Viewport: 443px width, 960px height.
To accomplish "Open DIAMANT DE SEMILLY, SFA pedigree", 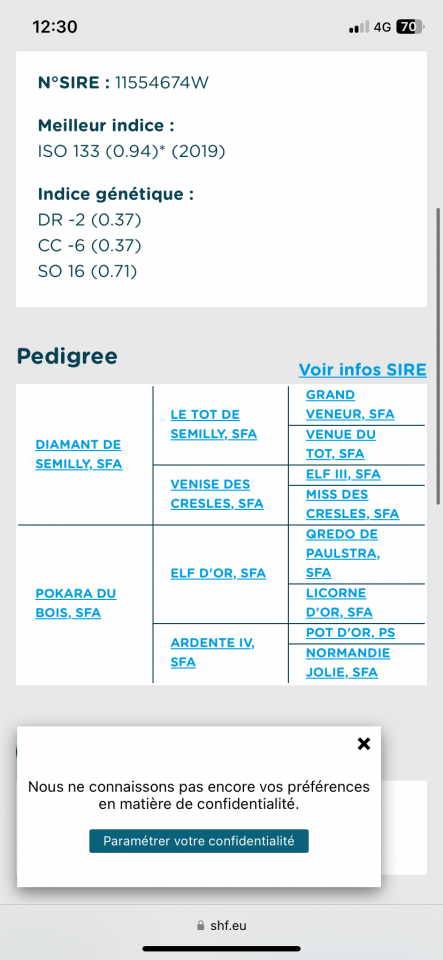I will [78, 454].
